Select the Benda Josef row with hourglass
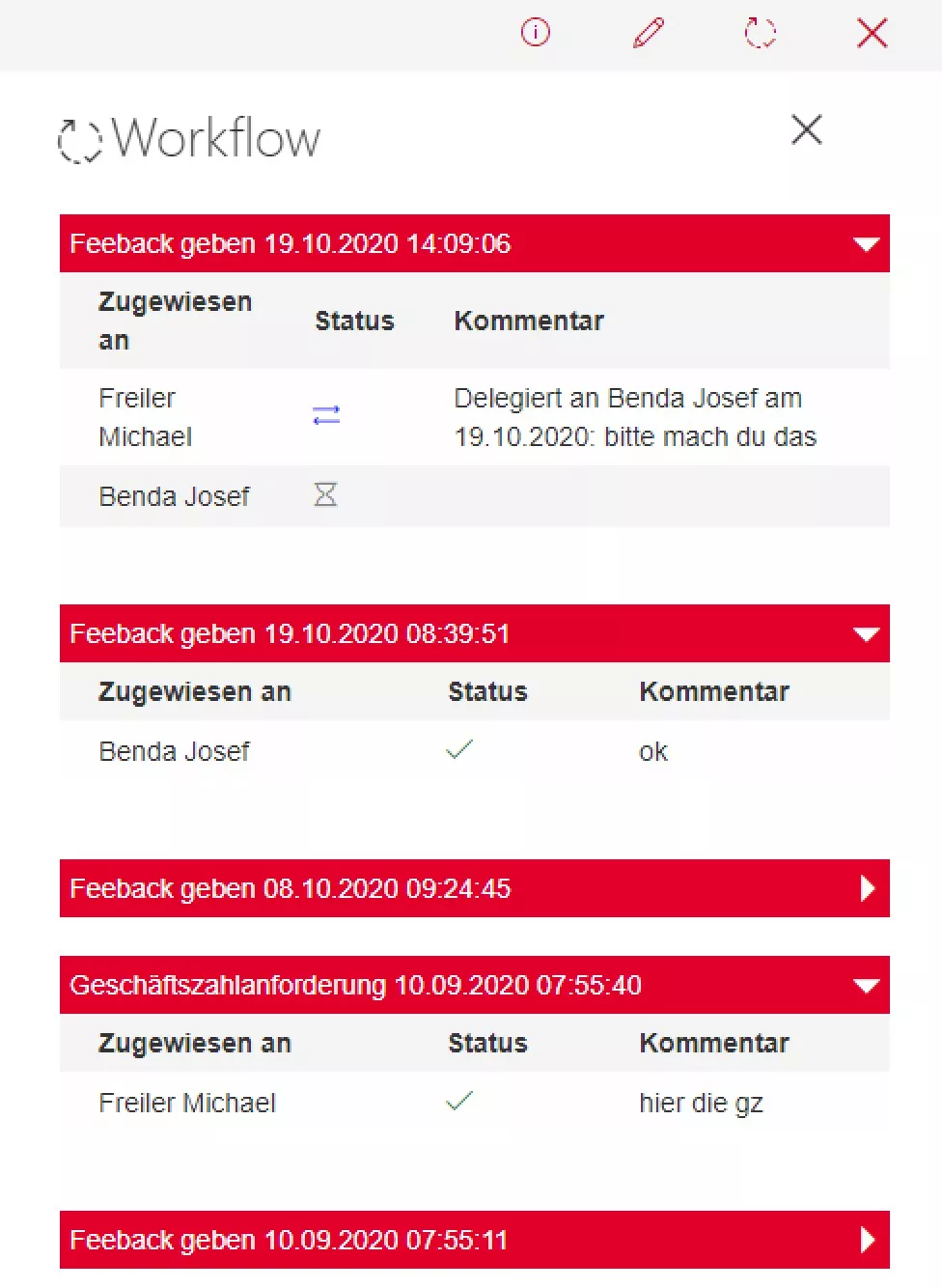Image resolution: width=942 pixels, height=1288 pixels. click(175, 496)
